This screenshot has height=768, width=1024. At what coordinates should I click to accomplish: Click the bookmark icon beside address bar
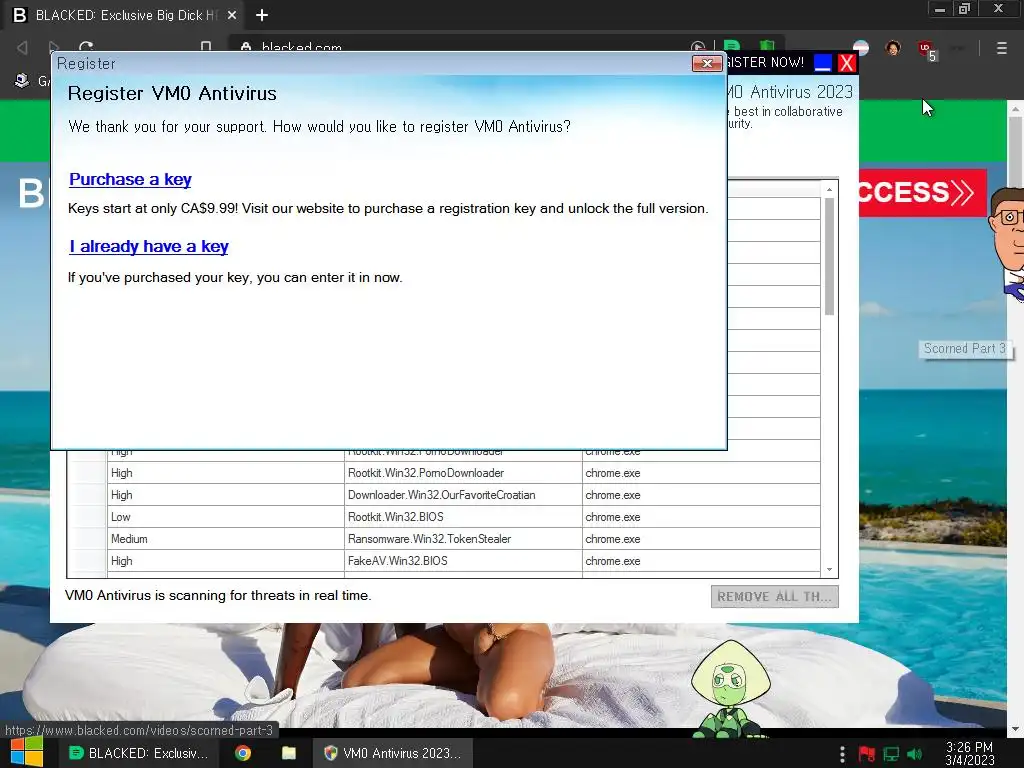pyautogui.click(x=206, y=47)
